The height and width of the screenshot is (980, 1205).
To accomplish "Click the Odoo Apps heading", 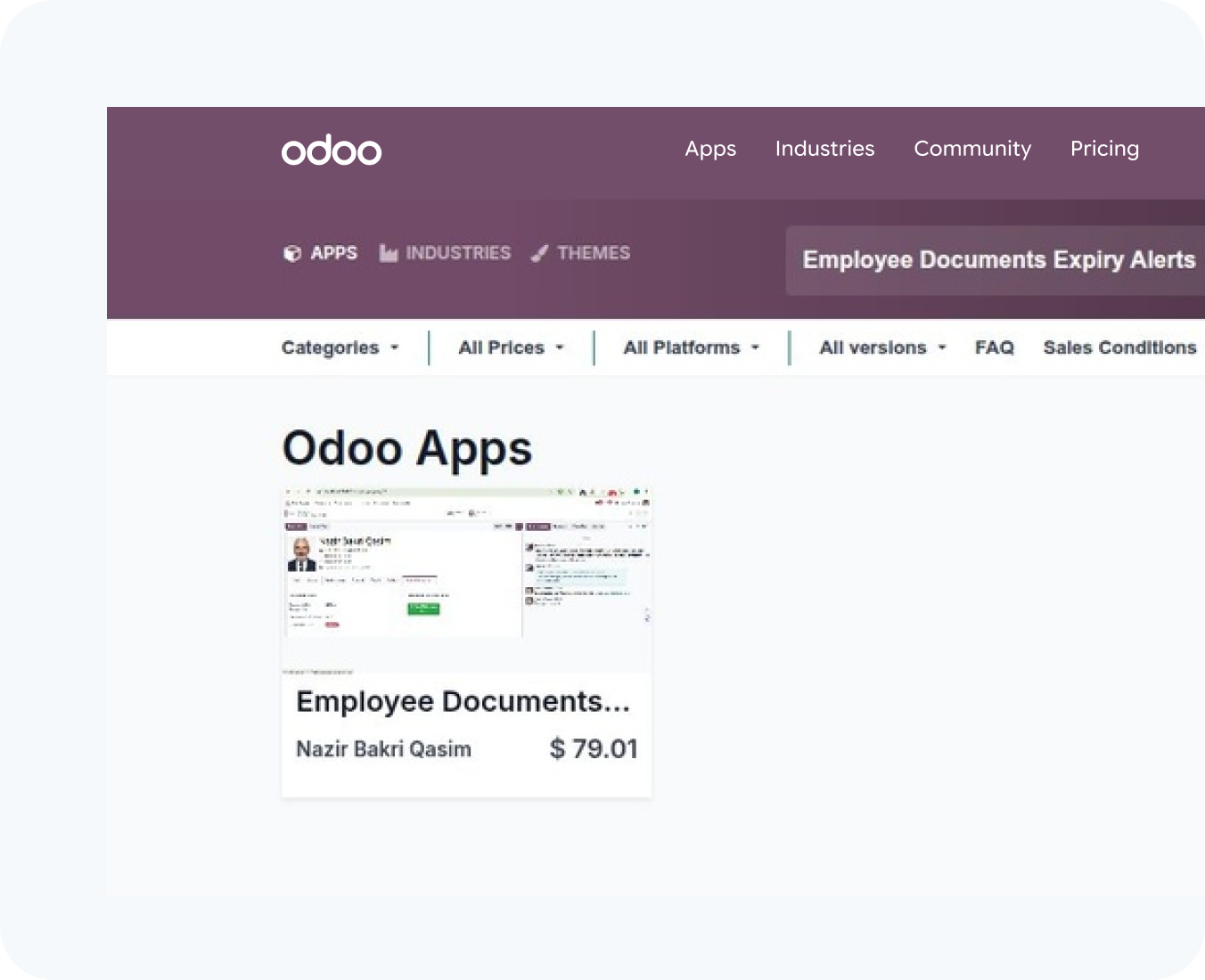I will [x=407, y=448].
